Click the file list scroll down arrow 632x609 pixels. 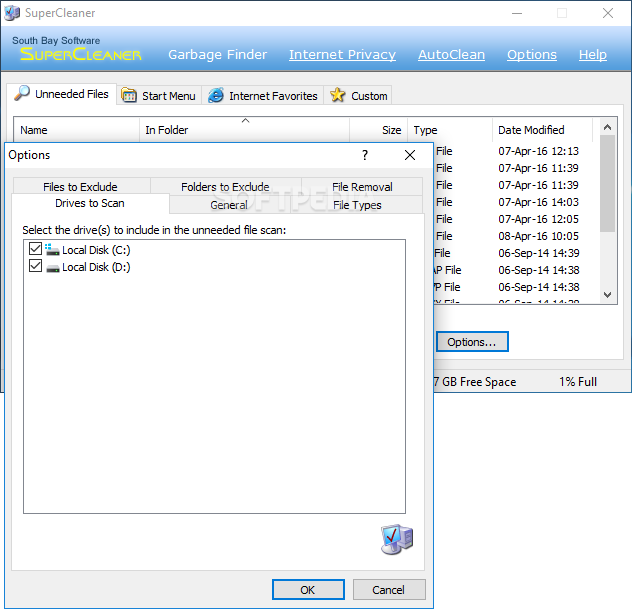tap(607, 295)
